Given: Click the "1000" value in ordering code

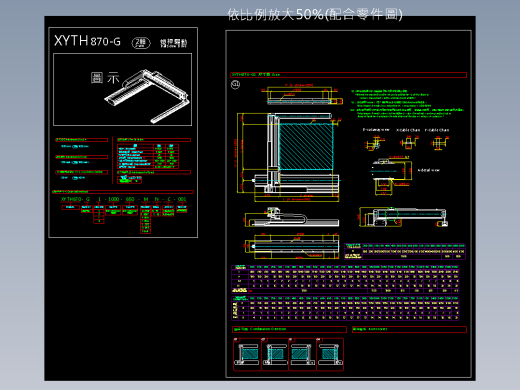Looking at the screenshot, I should click(113, 199).
